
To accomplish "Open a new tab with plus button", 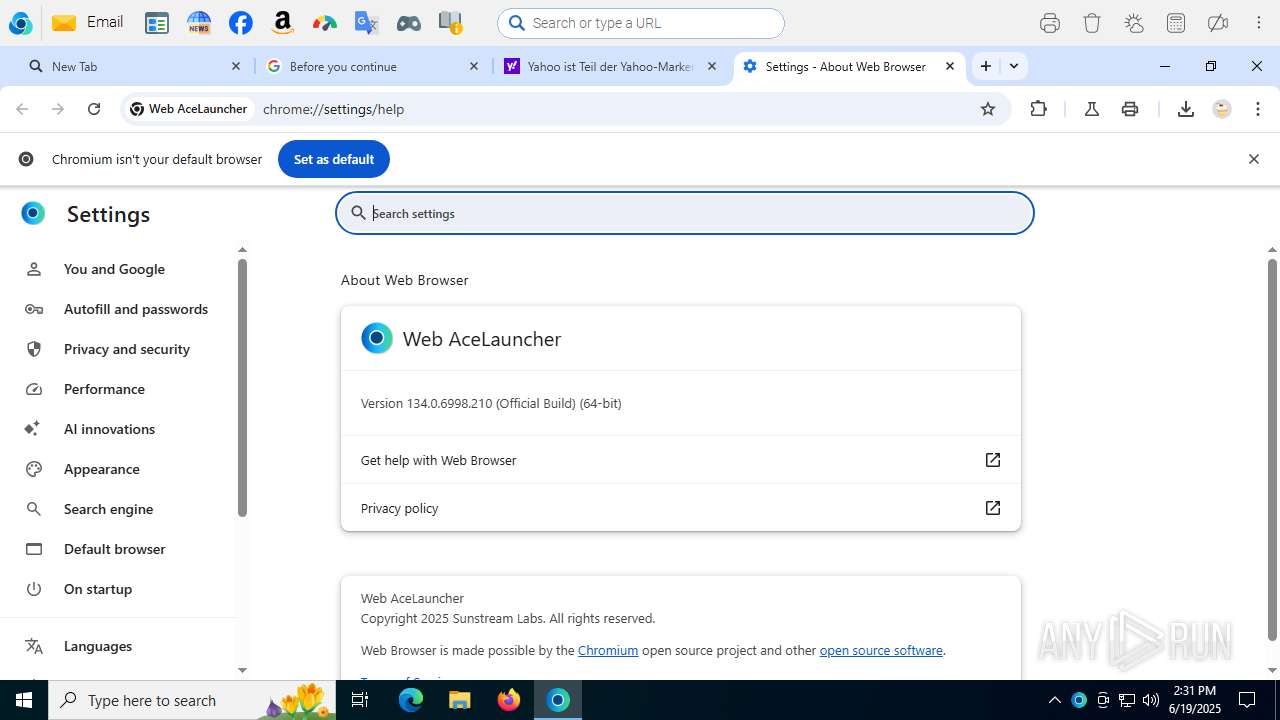I will click(986, 66).
